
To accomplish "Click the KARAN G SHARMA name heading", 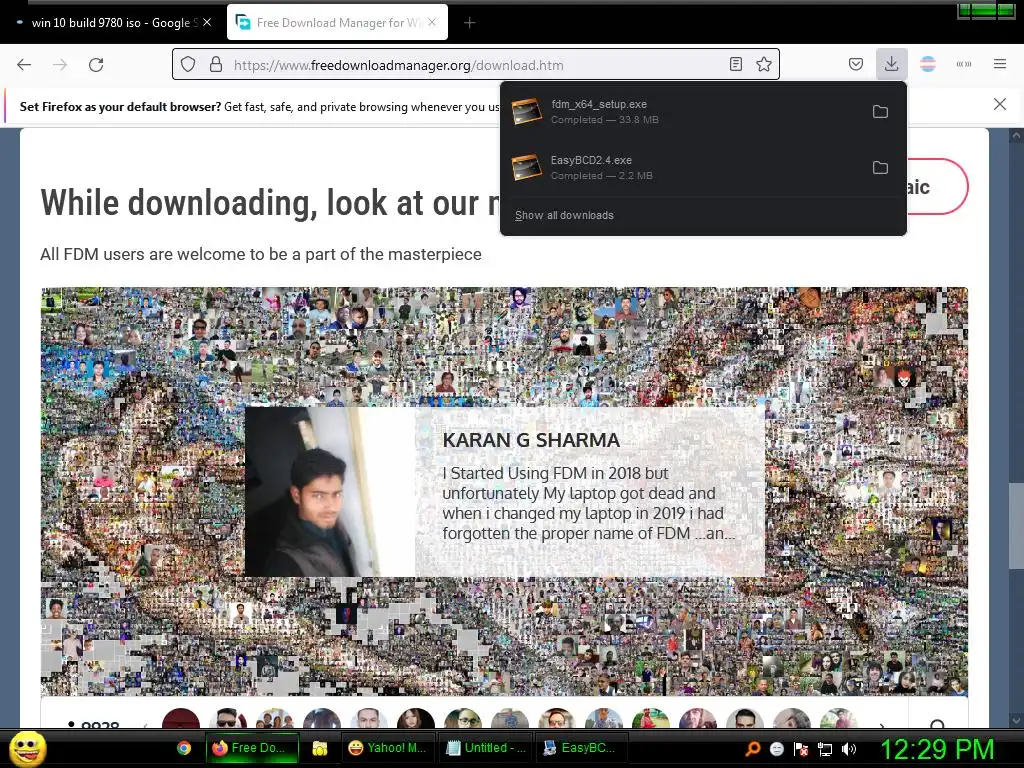I will (532, 440).
